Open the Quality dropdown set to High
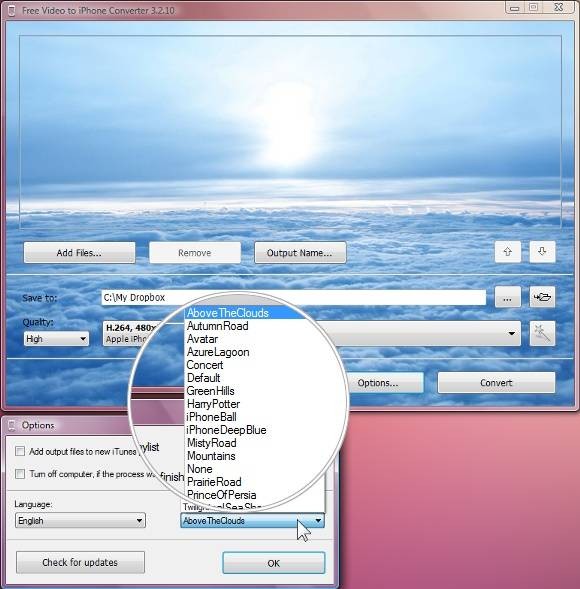Screen dimensions: 580x589 pos(56,339)
